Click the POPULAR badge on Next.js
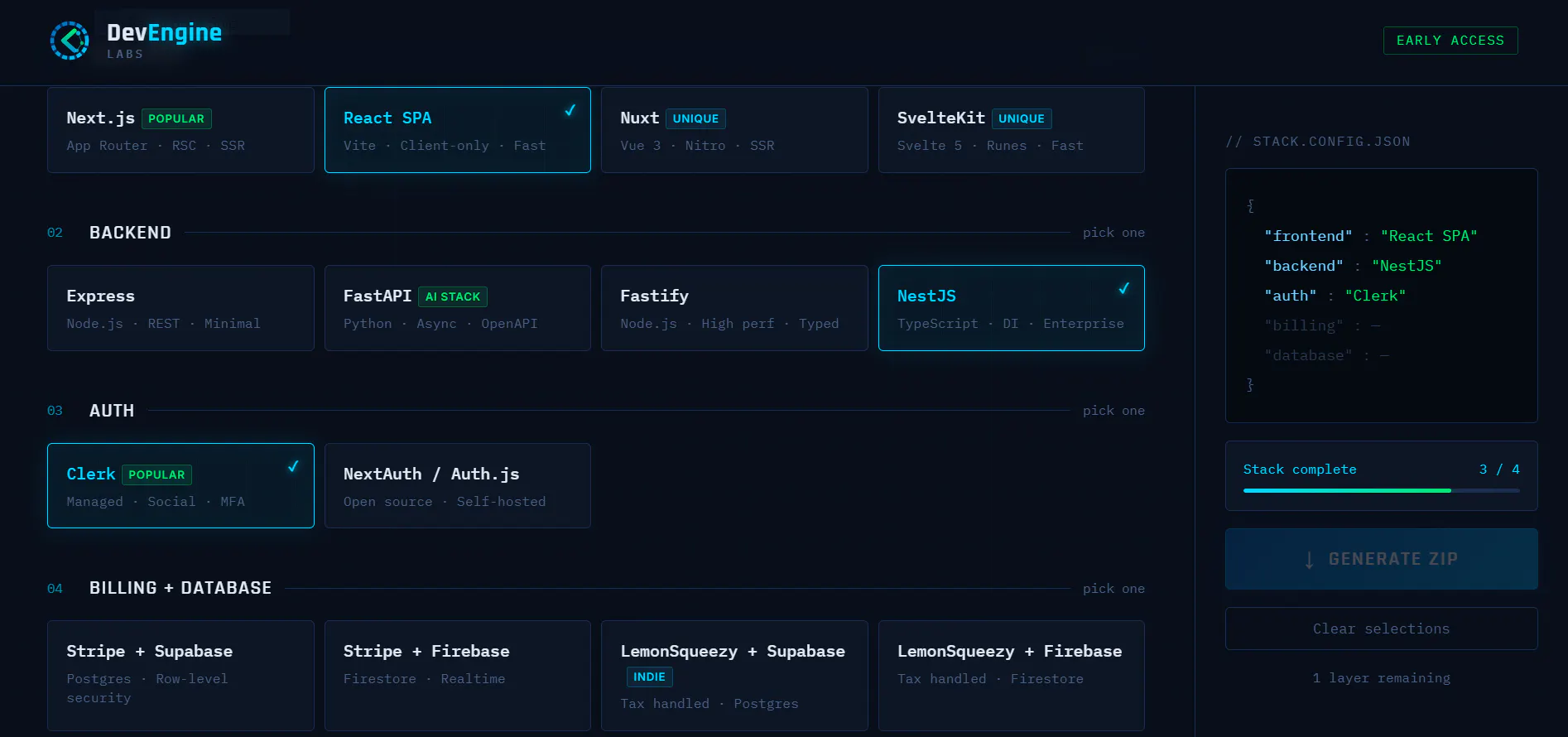 click(x=176, y=118)
